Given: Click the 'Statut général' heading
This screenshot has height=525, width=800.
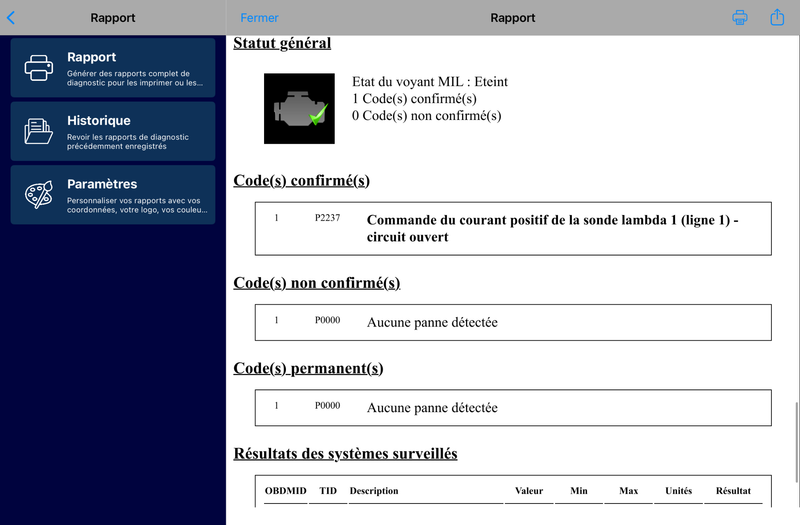Looking at the screenshot, I should click(282, 43).
